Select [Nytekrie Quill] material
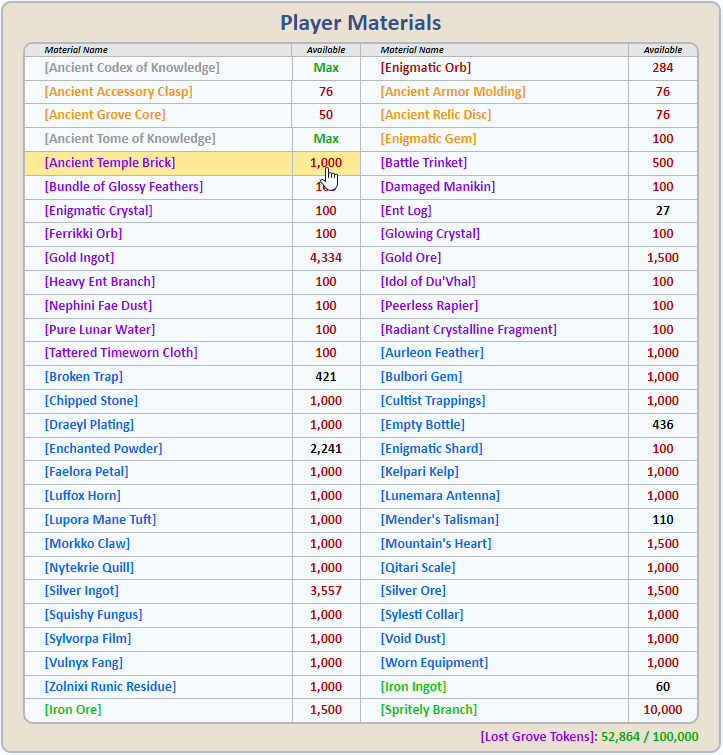Viewport: 723px width, 755px height. (x=89, y=570)
